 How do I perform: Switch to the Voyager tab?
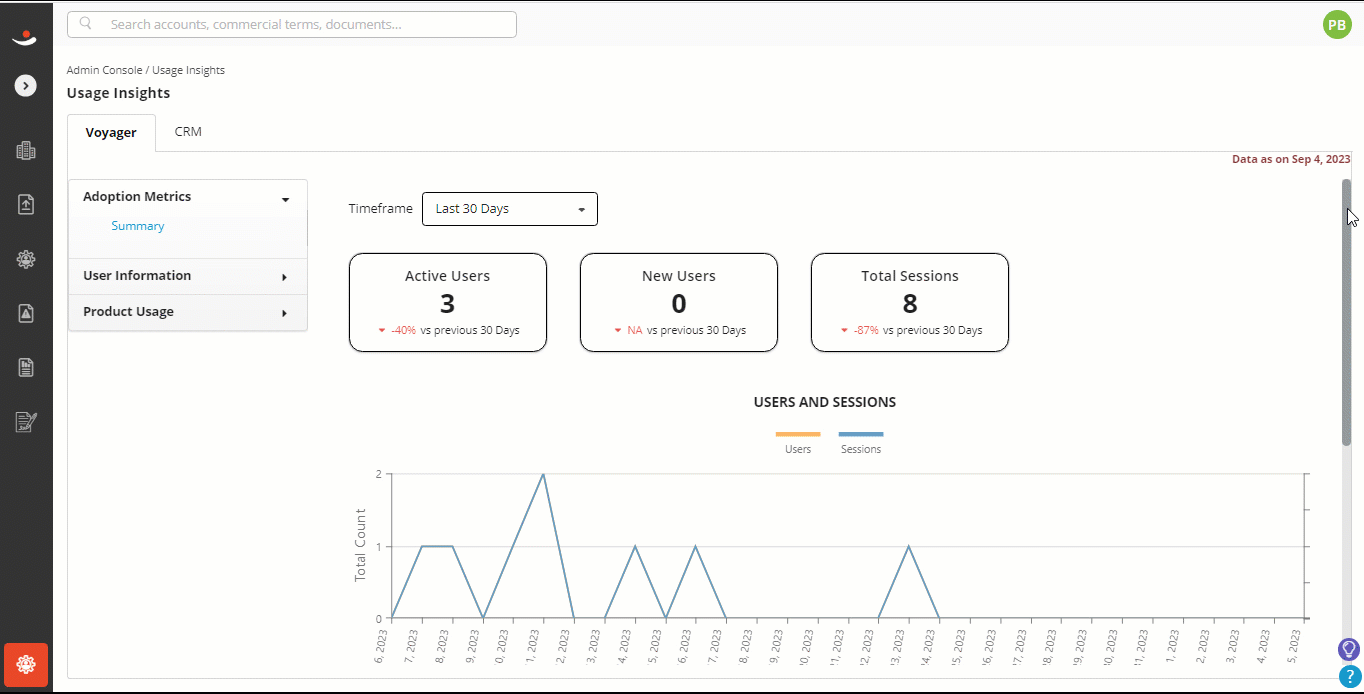tap(111, 132)
